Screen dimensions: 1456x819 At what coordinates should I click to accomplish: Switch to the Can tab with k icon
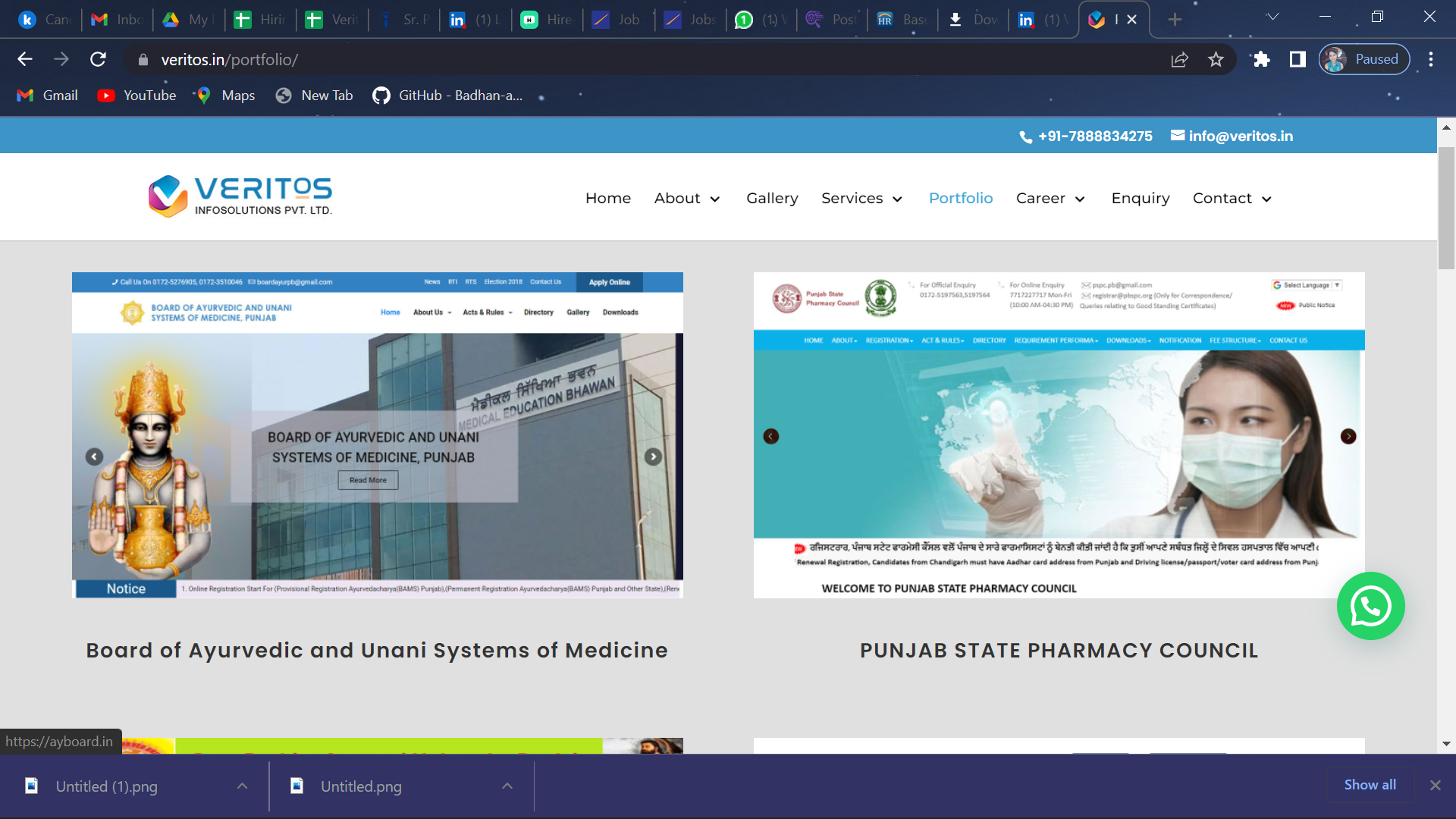[x=46, y=20]
